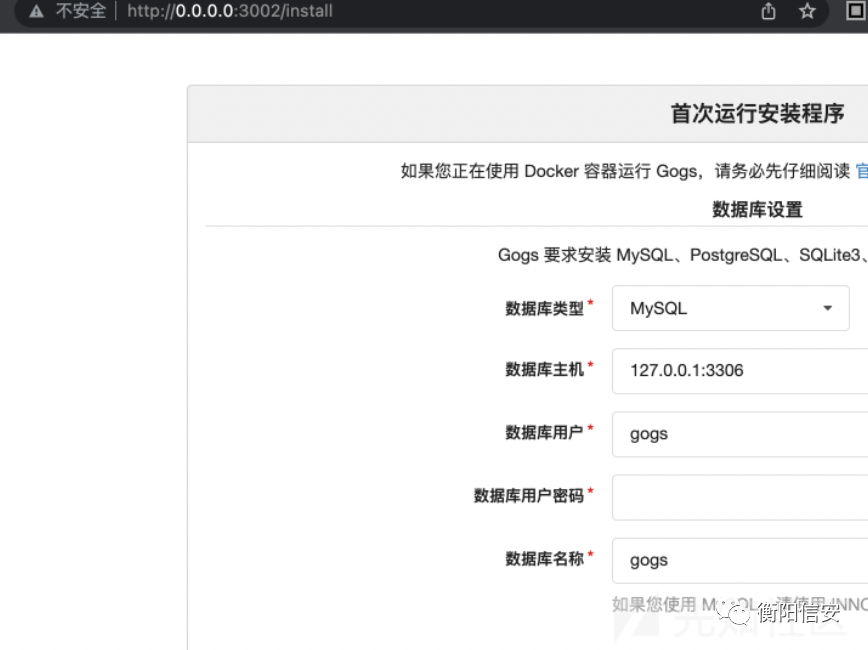The image size is (868, 650).
Task: Click the 数据库主机 label
Action: click(x=545, y=369)
